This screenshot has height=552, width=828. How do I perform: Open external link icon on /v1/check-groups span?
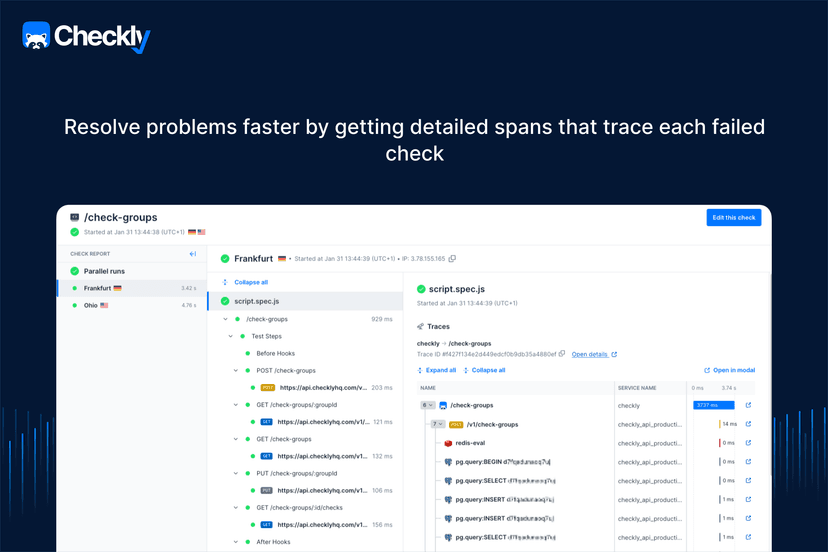click(748, 424)
